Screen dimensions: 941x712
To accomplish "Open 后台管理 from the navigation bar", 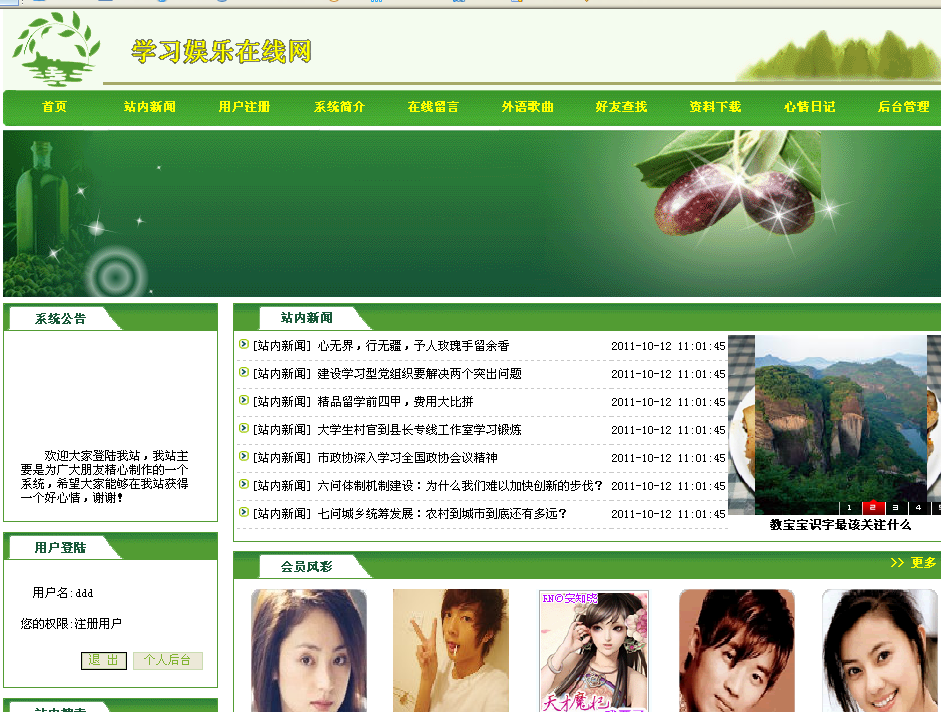I will [x=903, y=107].
